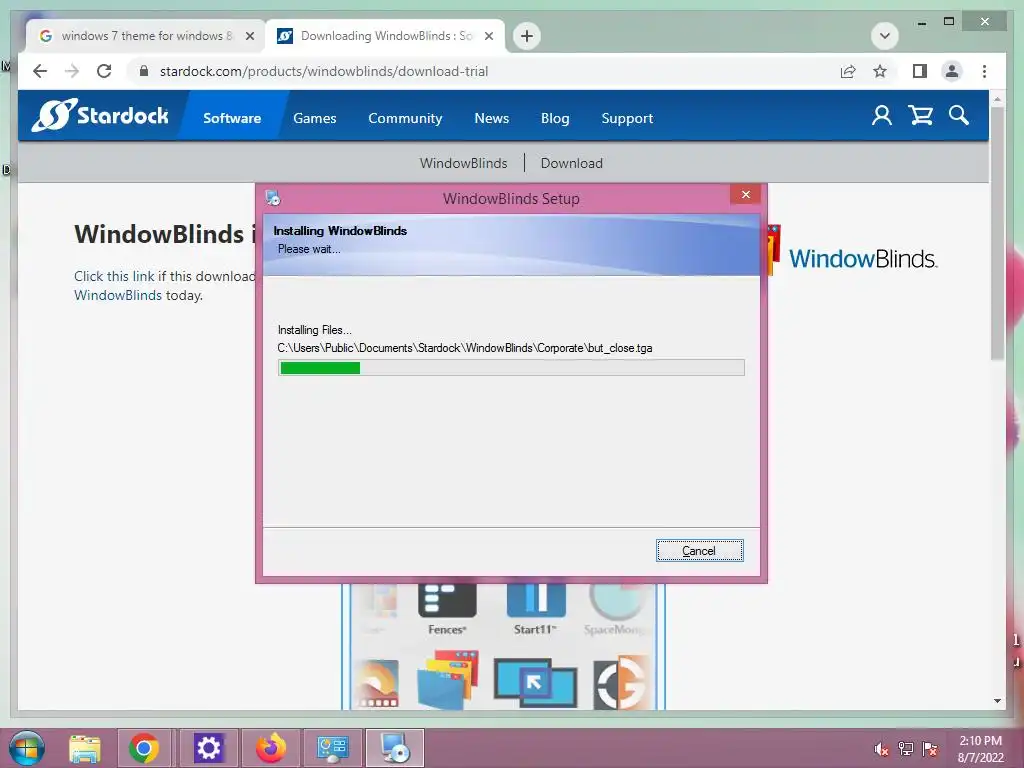Click the taskbar clock showing 2:10 PM
Viewport: 1024px width, 768px height.
click(980, 748)
